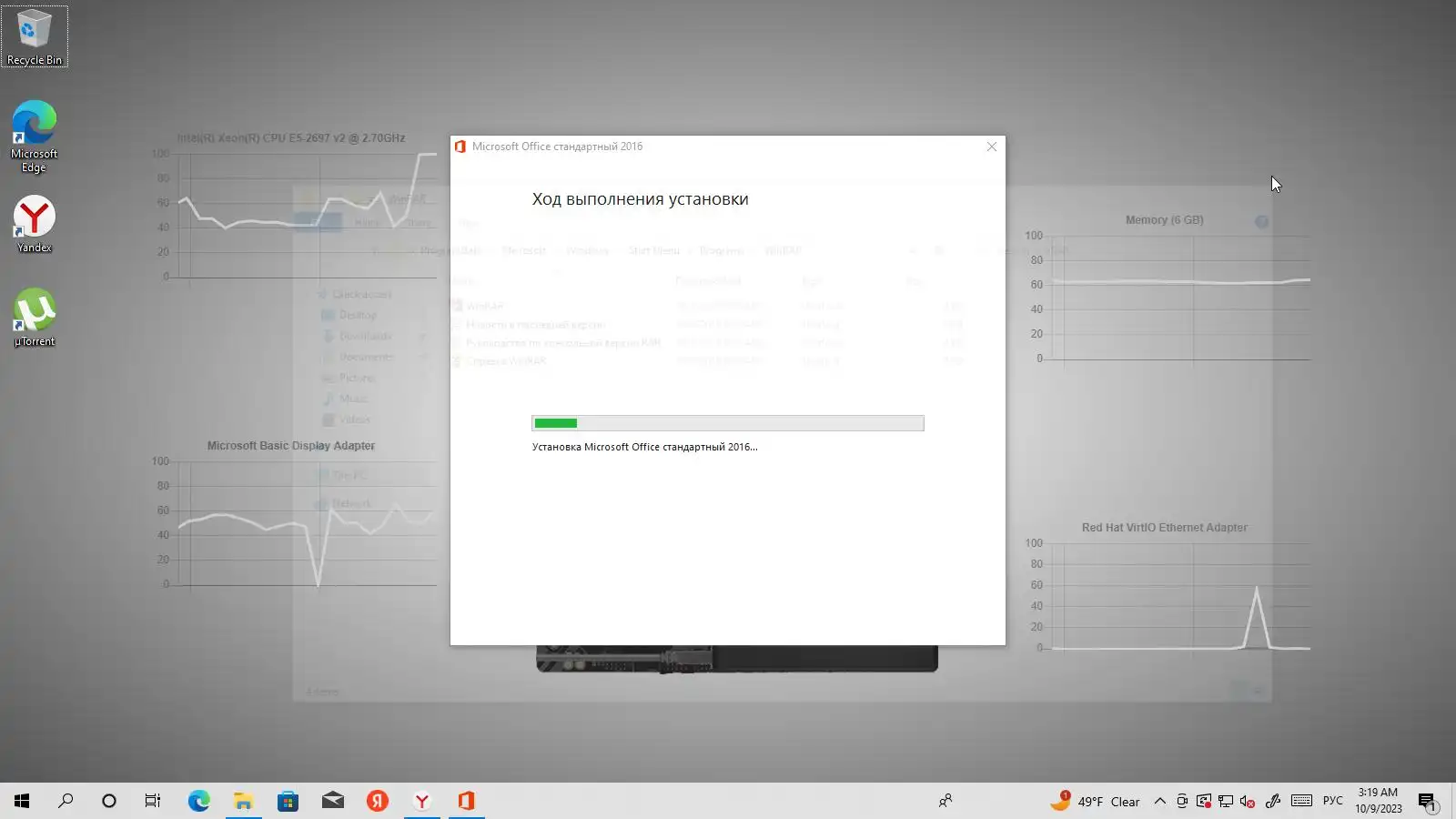Show hidden system tray icons chevron
Image resolution: width=1456 pixels, height=819 pixels.
click(x=1159, y=802)
